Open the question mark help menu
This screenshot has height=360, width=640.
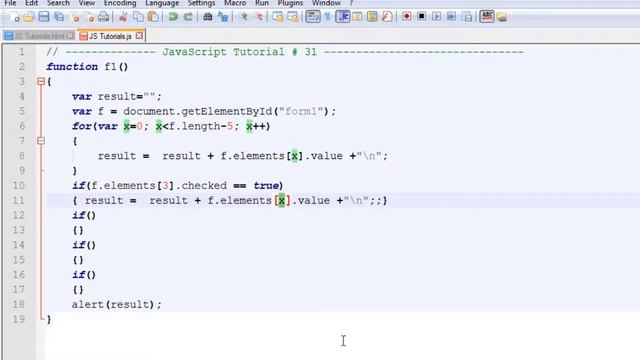351,3
